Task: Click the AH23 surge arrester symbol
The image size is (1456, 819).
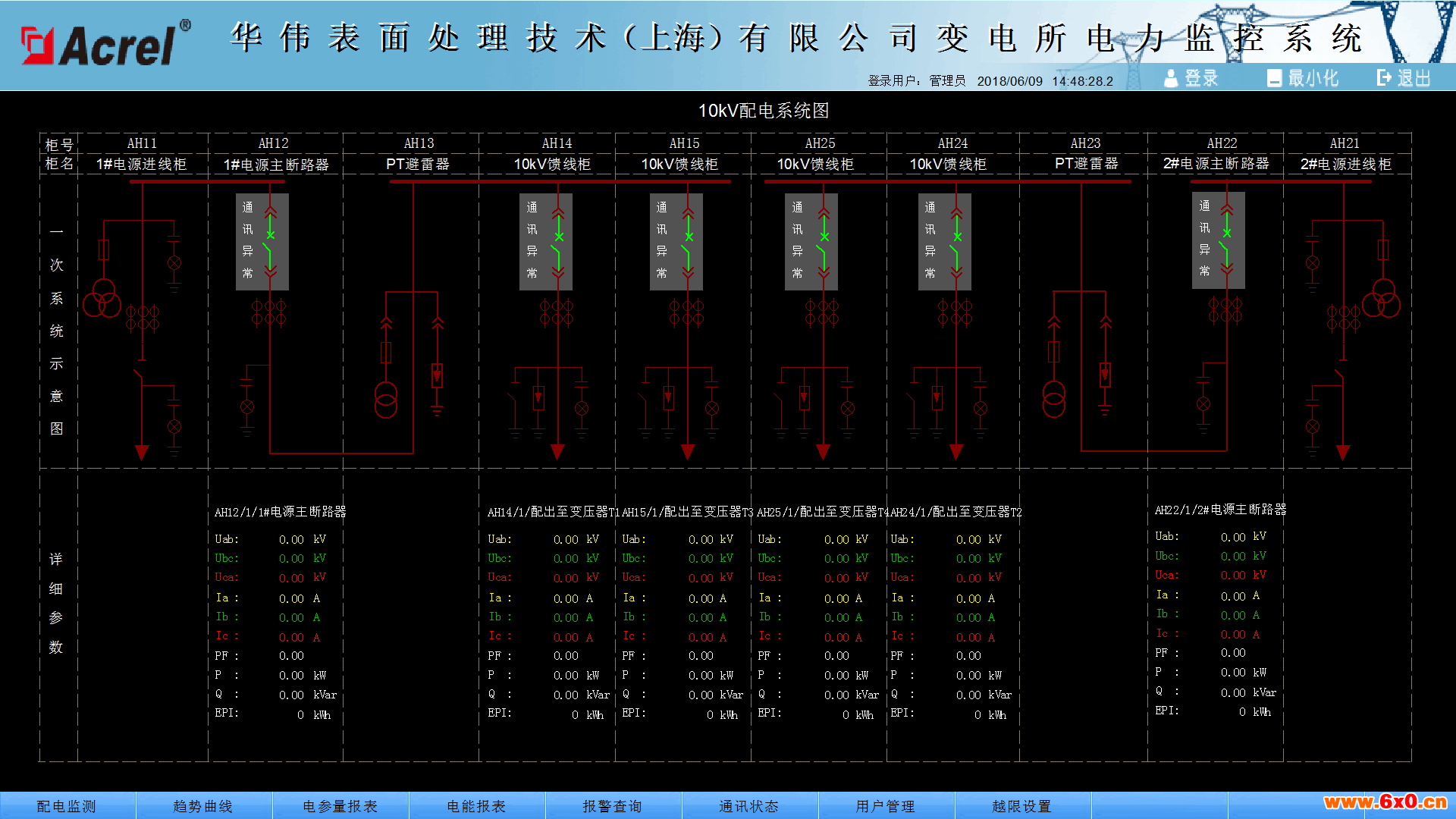Action: click(x=1105, y=375)
